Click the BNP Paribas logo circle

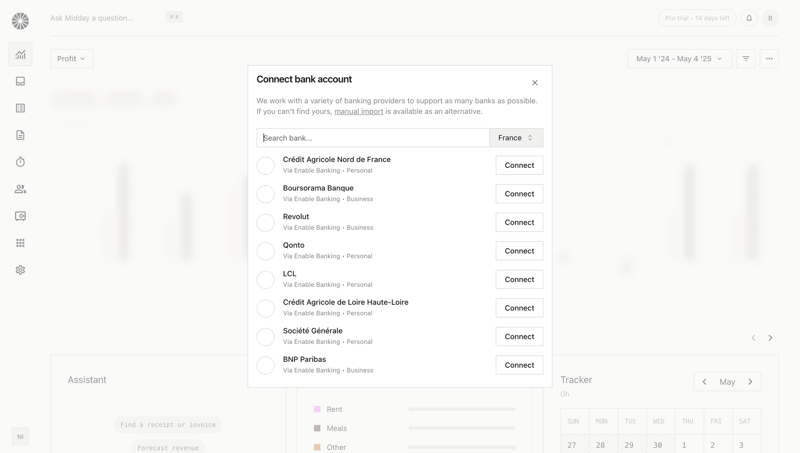pyautogui.click(x=265, y=365)
